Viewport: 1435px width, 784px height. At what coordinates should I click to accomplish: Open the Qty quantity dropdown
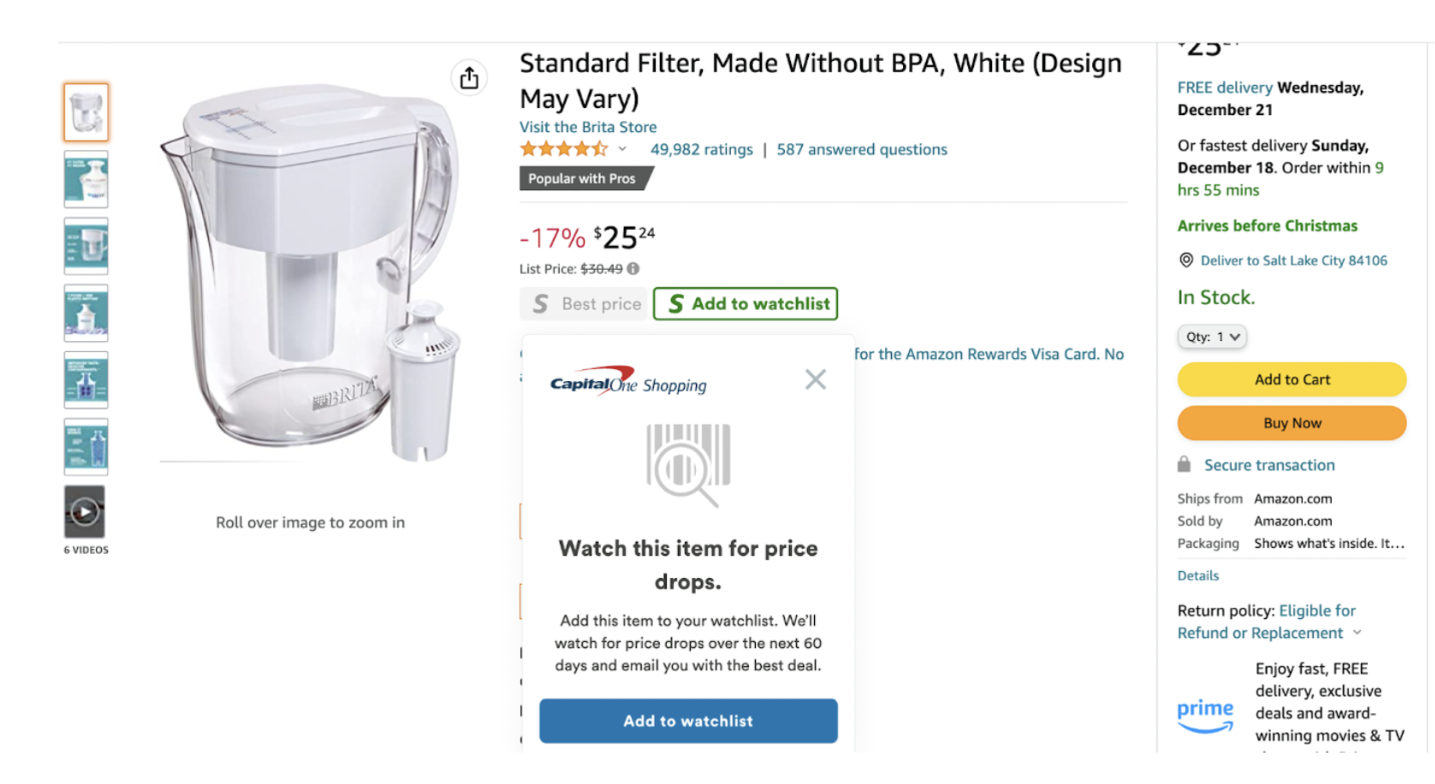[x=1212, y=337]
